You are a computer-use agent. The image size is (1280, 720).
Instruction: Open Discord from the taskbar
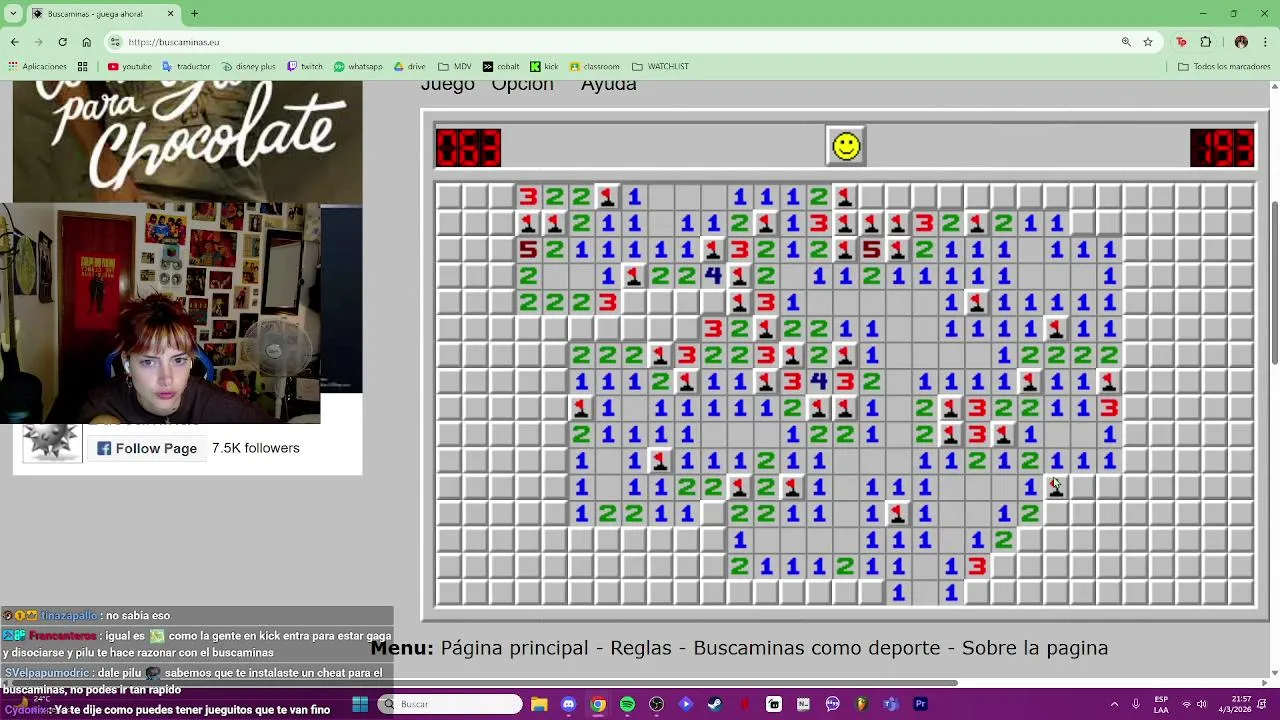[568, 704]
